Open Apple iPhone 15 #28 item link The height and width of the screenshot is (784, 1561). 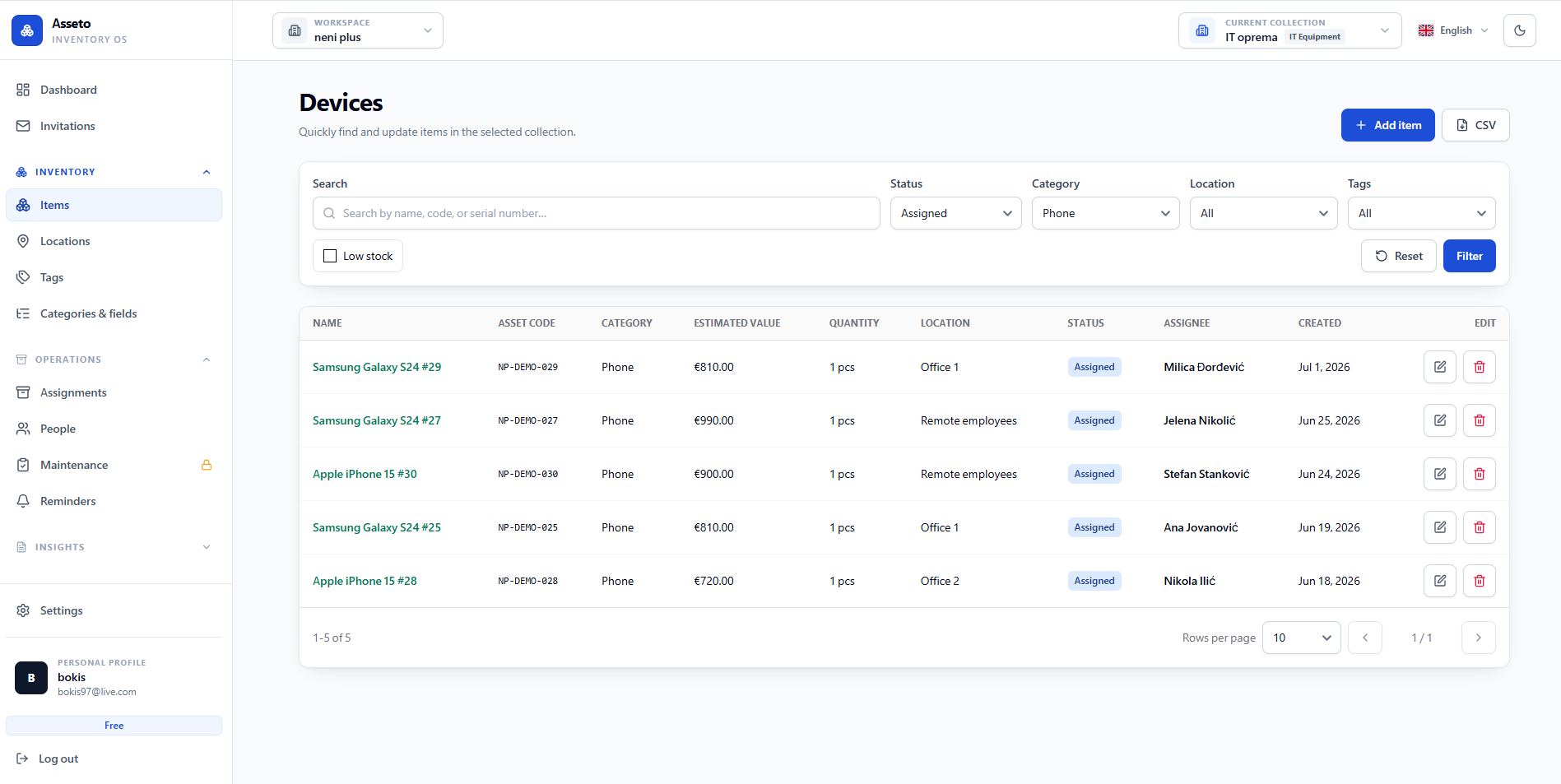[x=365, y=581]
